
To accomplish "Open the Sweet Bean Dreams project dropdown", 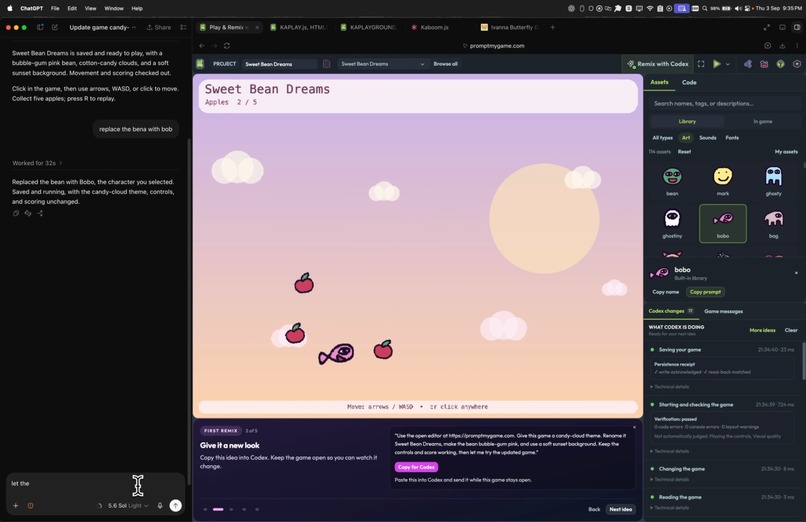I will pyautogui.click(x=382, y=64).
